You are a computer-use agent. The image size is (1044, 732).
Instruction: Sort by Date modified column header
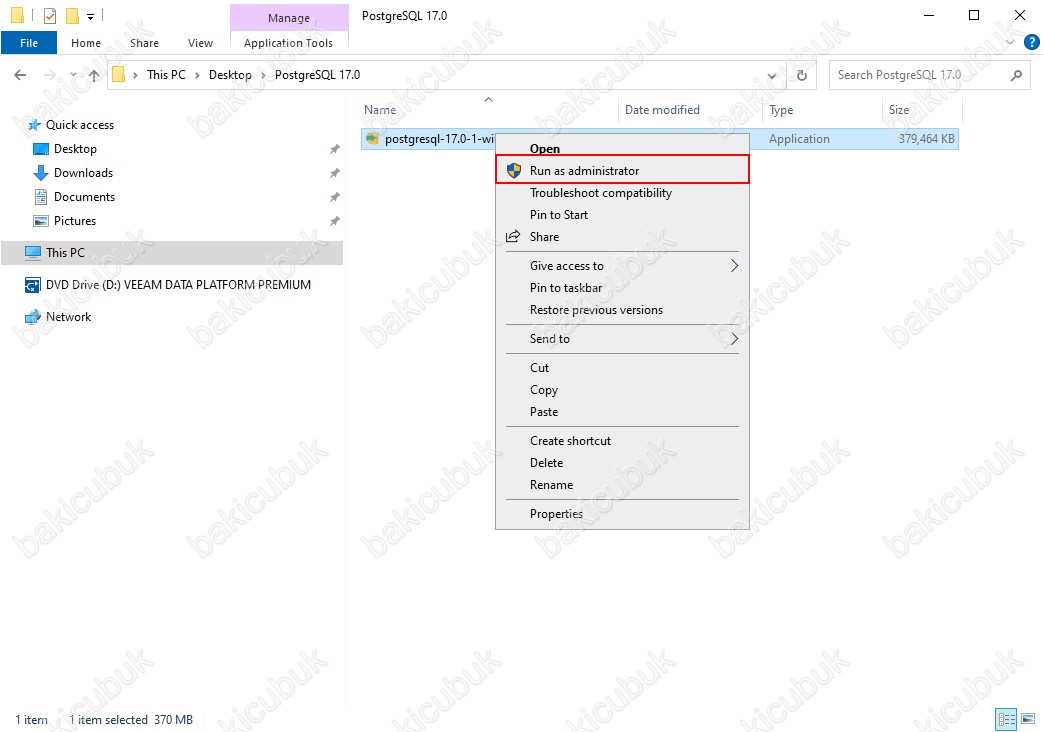pos(690,110)
